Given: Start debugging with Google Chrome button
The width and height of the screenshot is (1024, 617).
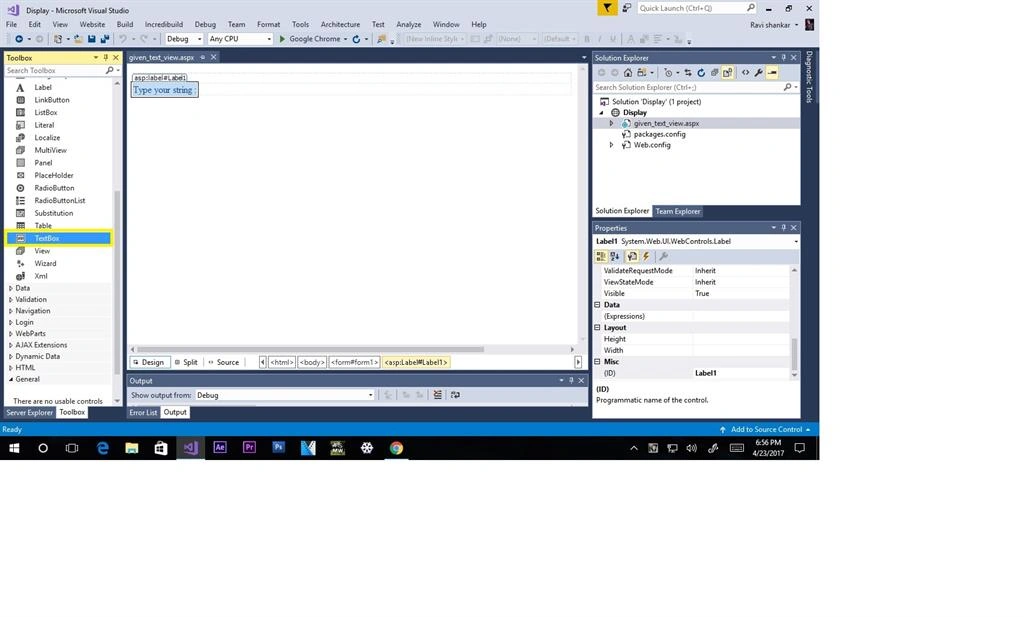Looking at the screenshot, I should tap(310, 39).
